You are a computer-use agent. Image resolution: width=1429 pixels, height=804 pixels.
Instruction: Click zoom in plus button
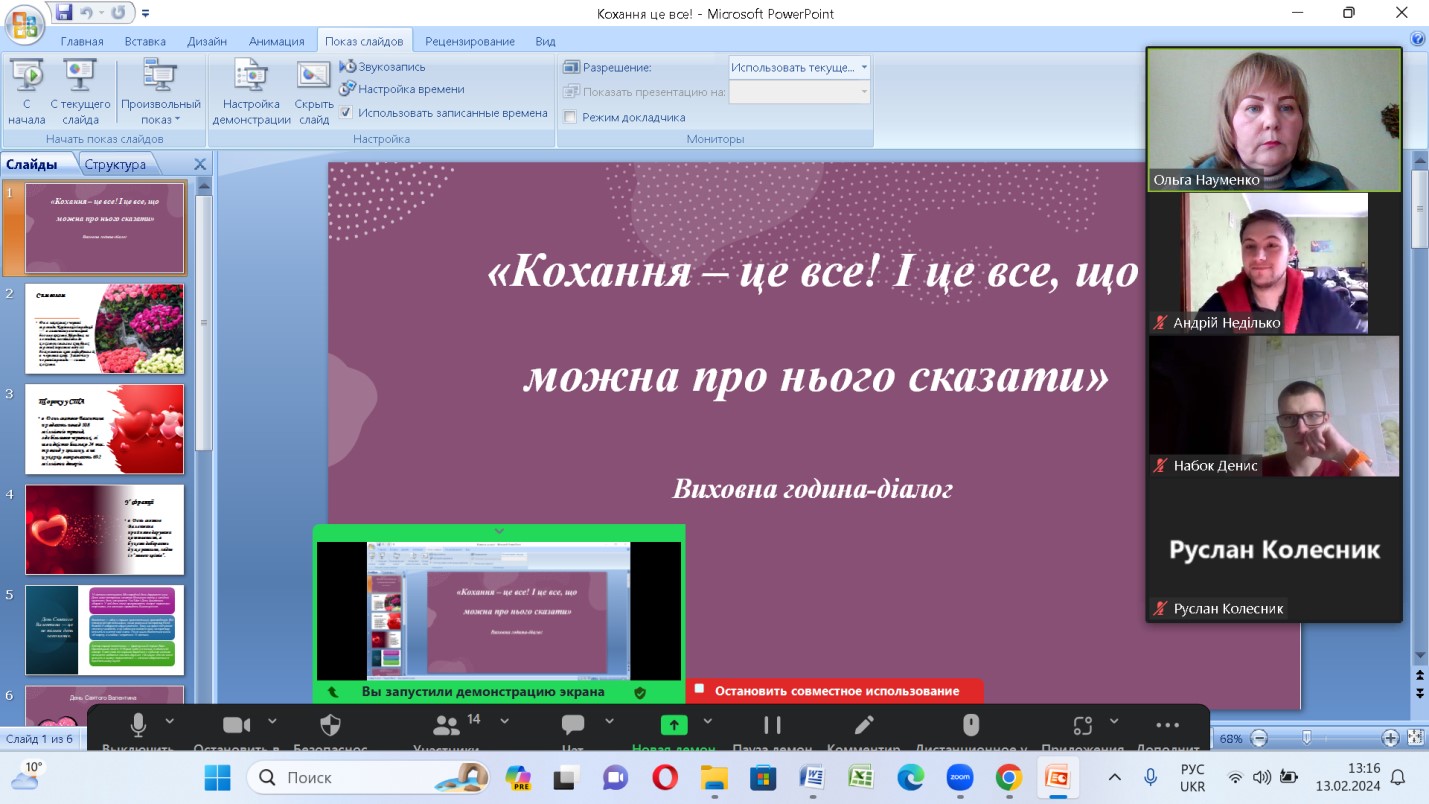[1390, 738]
